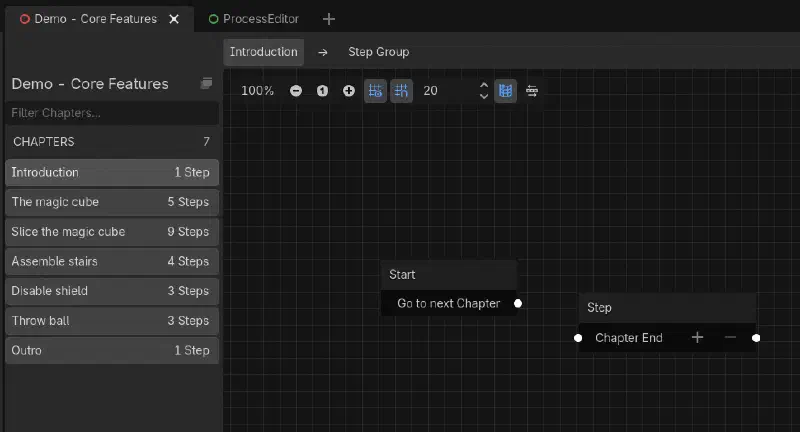Click Start node output port
Image resolution: width=800 pixels, height=432 pixels.
coord(518,303)
